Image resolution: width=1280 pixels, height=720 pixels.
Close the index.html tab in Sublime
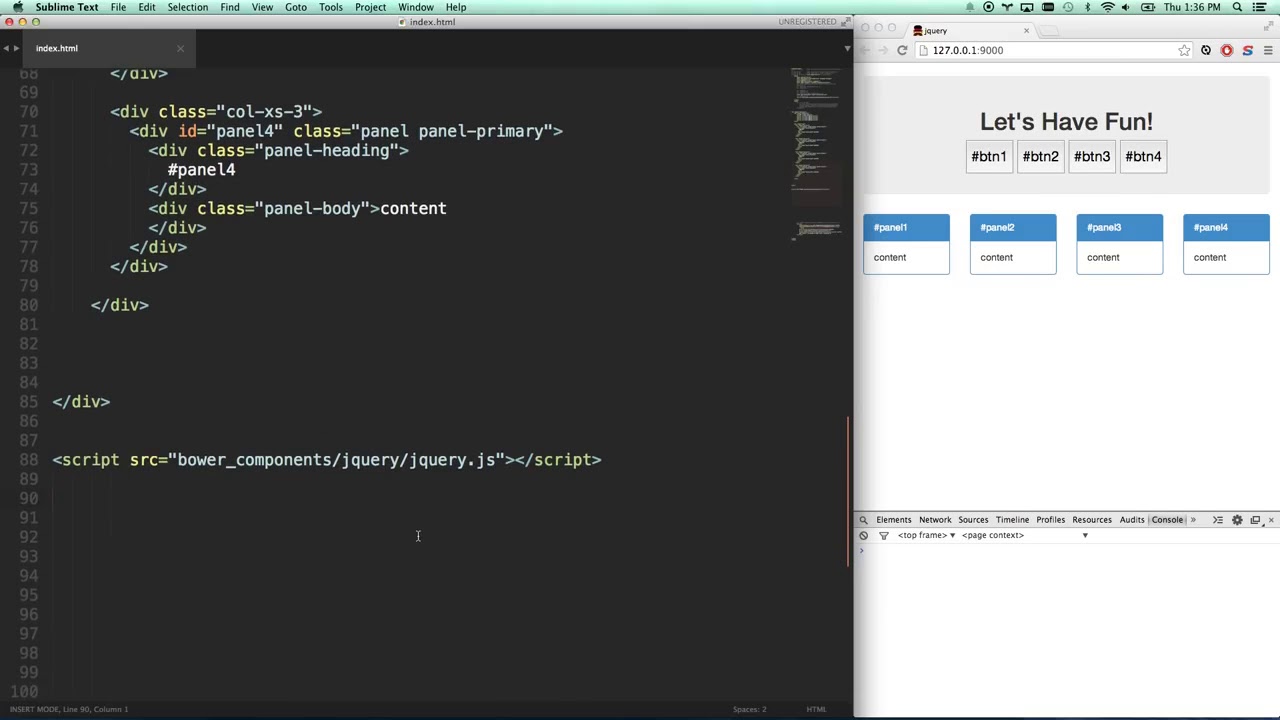[180, 48]
